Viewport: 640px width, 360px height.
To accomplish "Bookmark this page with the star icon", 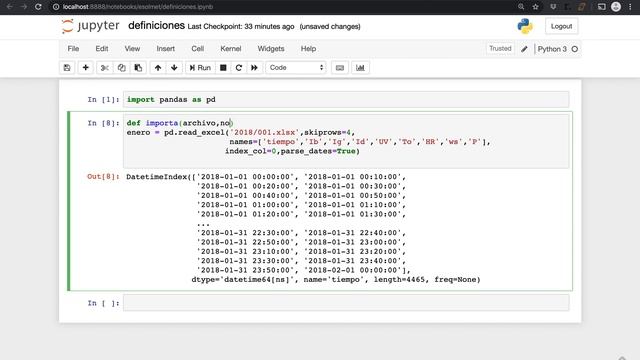I will pyautogui.click(x=536, y=7).
